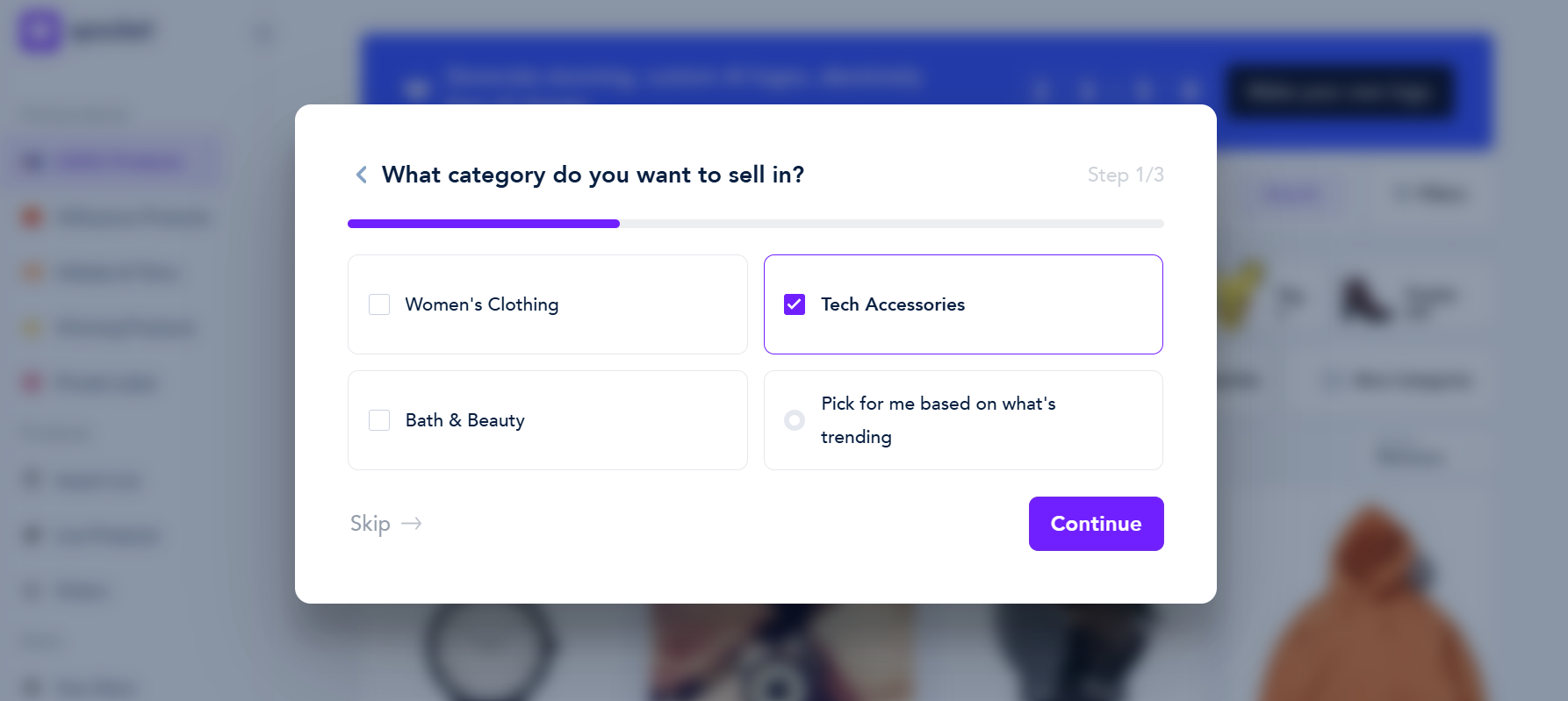This screenshot has width=1568, height=701.
Task: Go back using the left chevron
Action: [361, 175]
